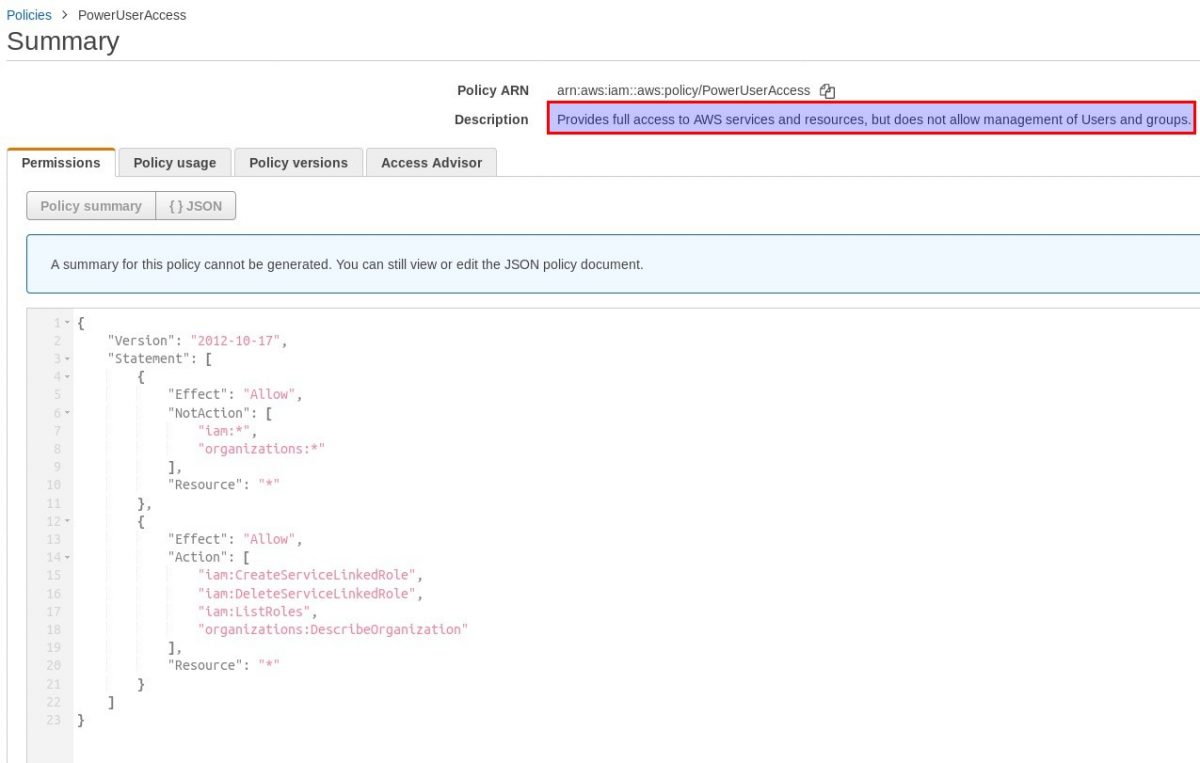
Task: Click the policy ARN text value
Action: 683,91
